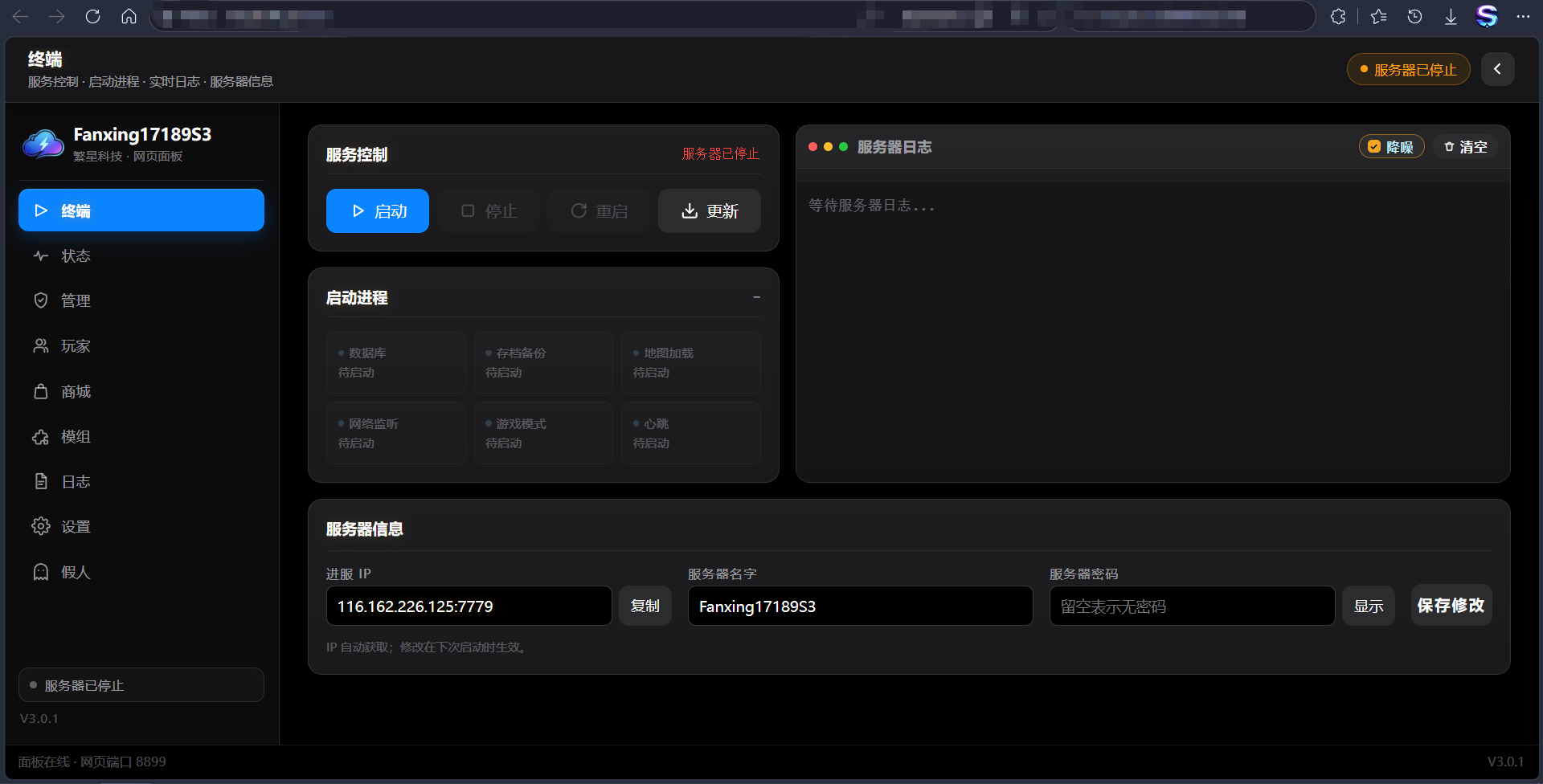Open the 状态 status page
This screenshot has height=784, width=1543.
(x=141, y=255)
